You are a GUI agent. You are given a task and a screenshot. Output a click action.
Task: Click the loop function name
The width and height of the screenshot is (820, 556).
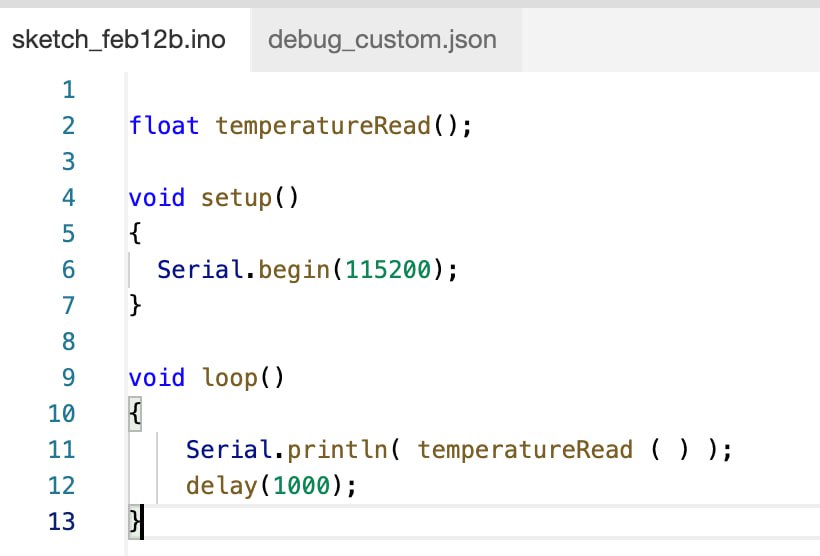229,378
